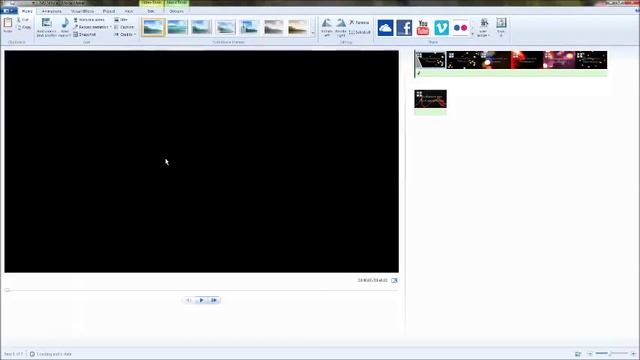
Task: Open the Save movie dropdown
Action: tap(484, 28)
